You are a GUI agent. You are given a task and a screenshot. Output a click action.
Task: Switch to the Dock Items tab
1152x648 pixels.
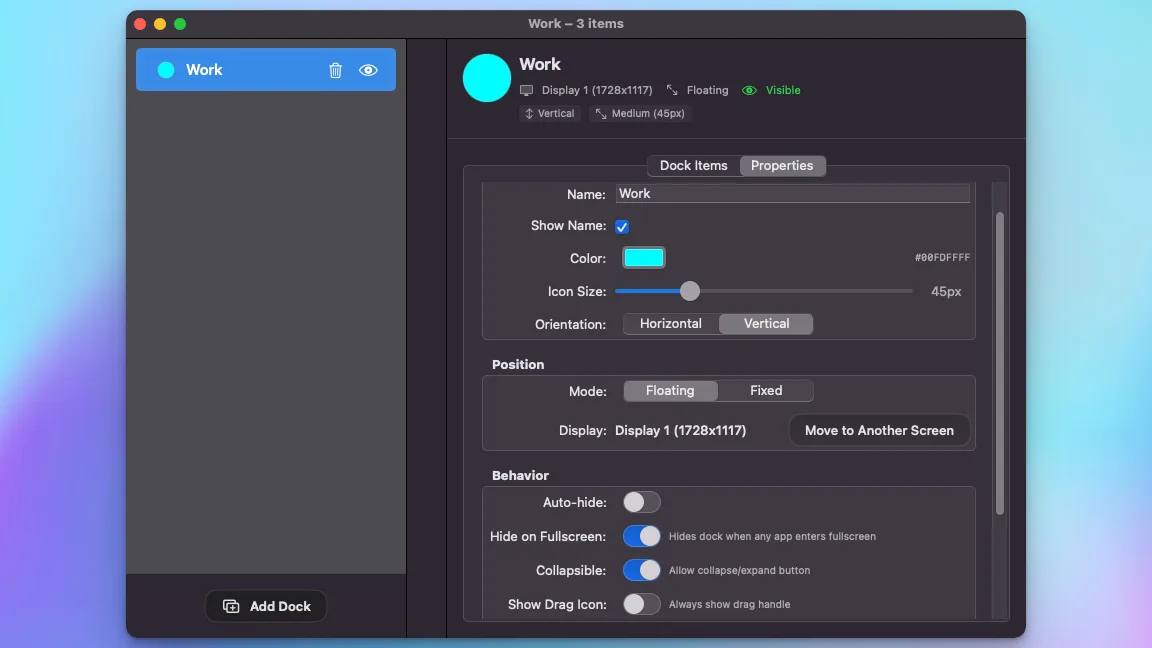[694, 165]
